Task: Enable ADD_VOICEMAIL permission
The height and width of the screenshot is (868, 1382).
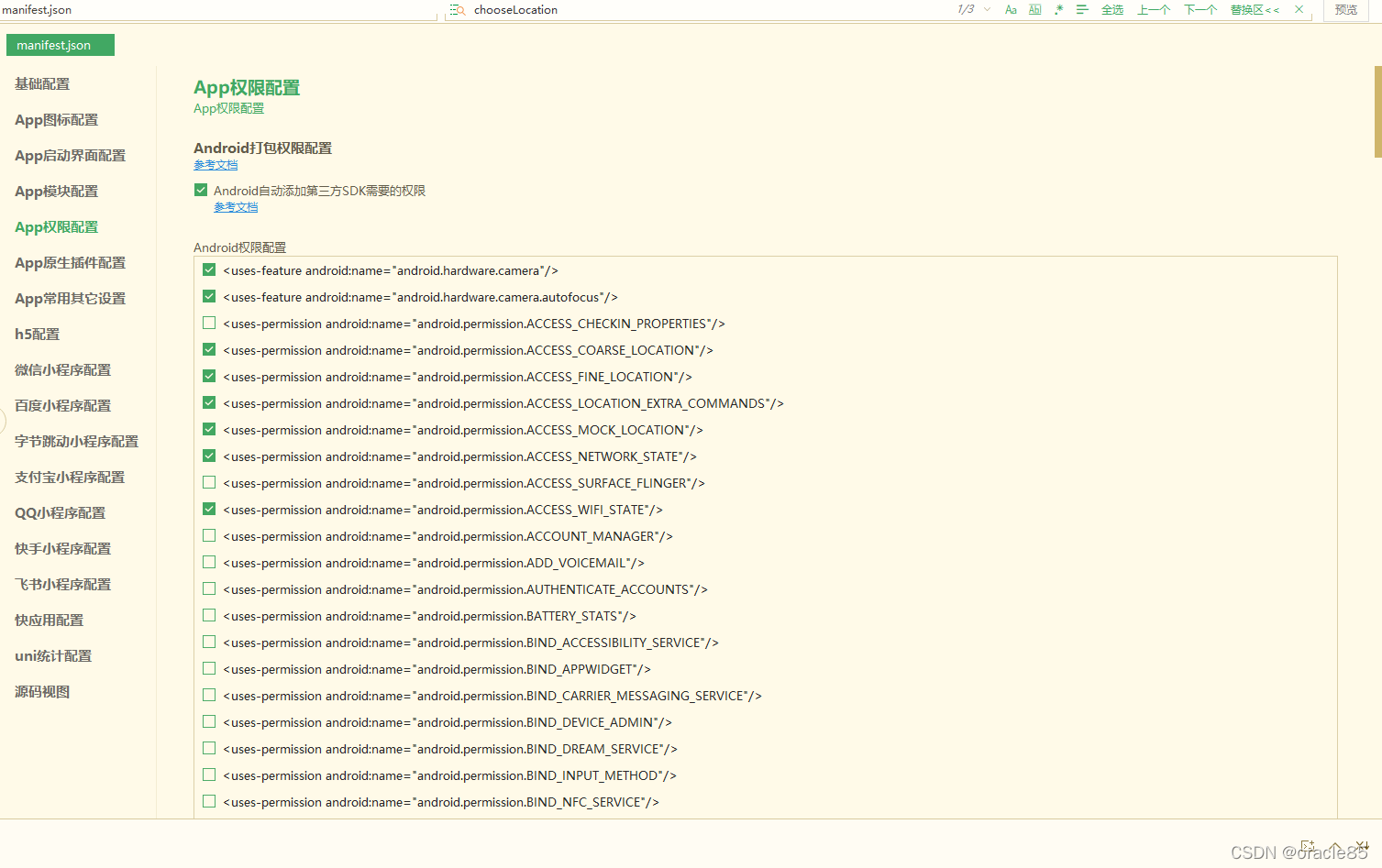Action: 209,562
